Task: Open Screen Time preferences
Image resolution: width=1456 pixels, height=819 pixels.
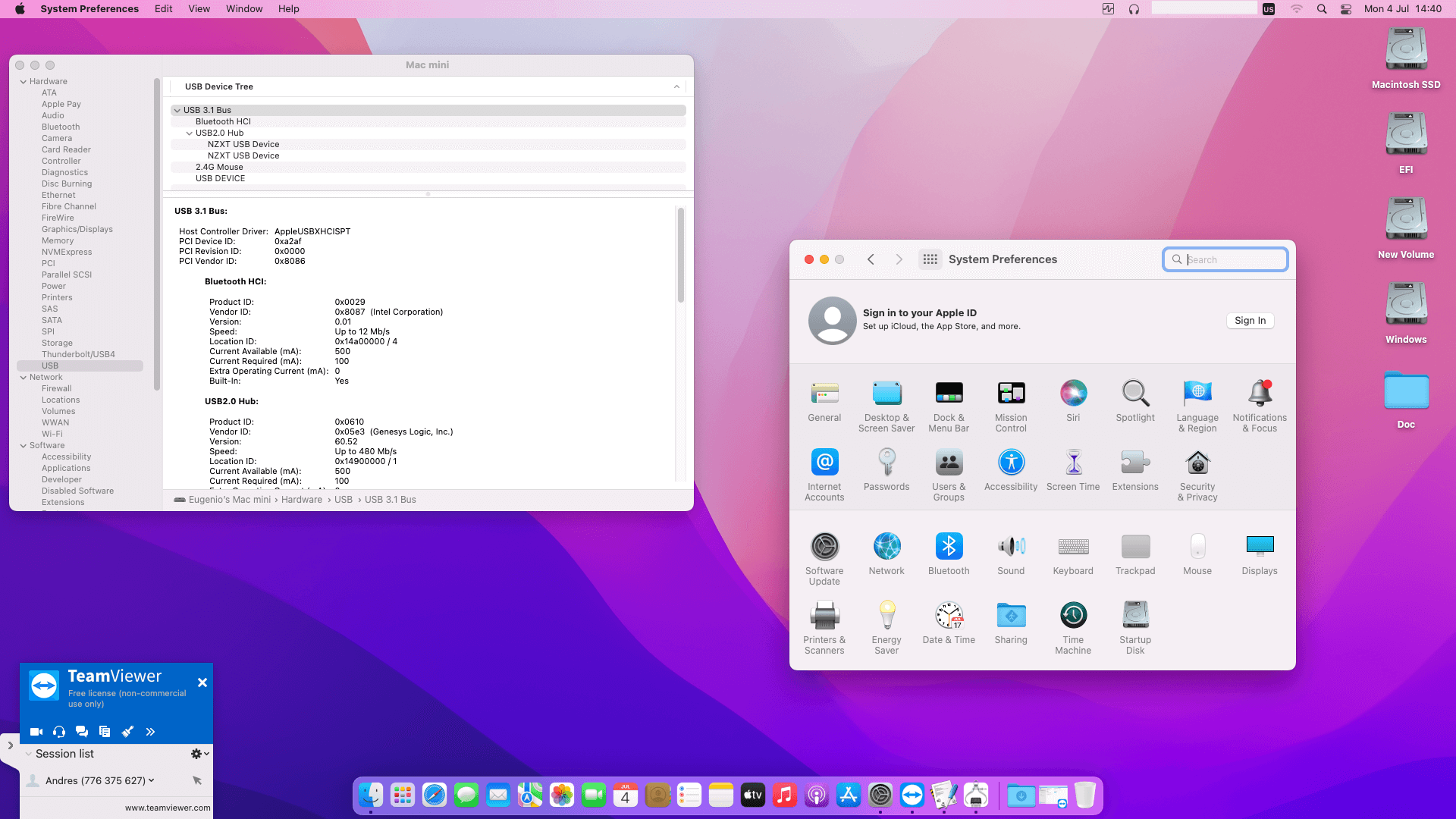Action: (x=1073, y=470)
